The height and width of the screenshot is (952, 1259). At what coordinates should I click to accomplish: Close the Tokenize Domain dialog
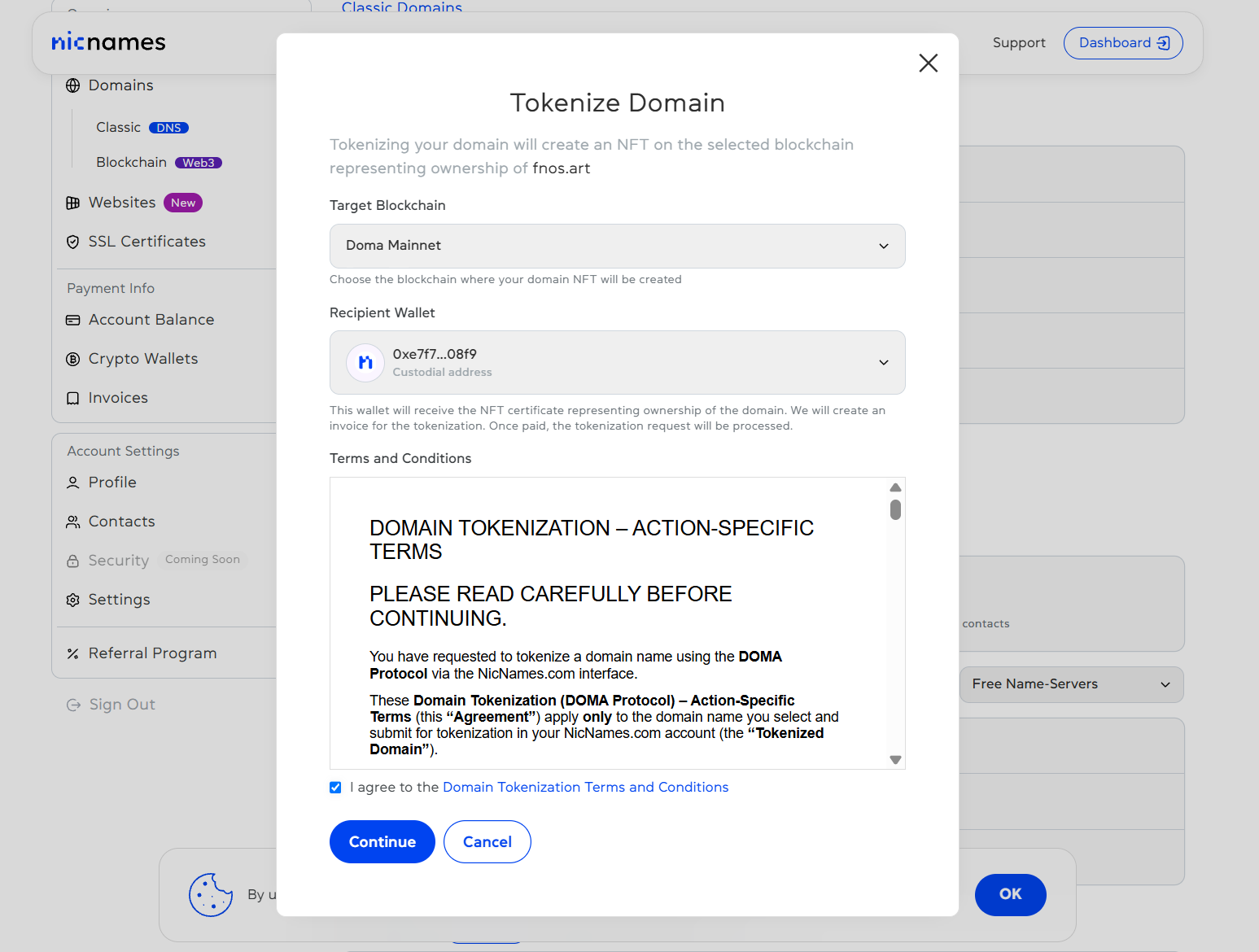coord(929,63)
